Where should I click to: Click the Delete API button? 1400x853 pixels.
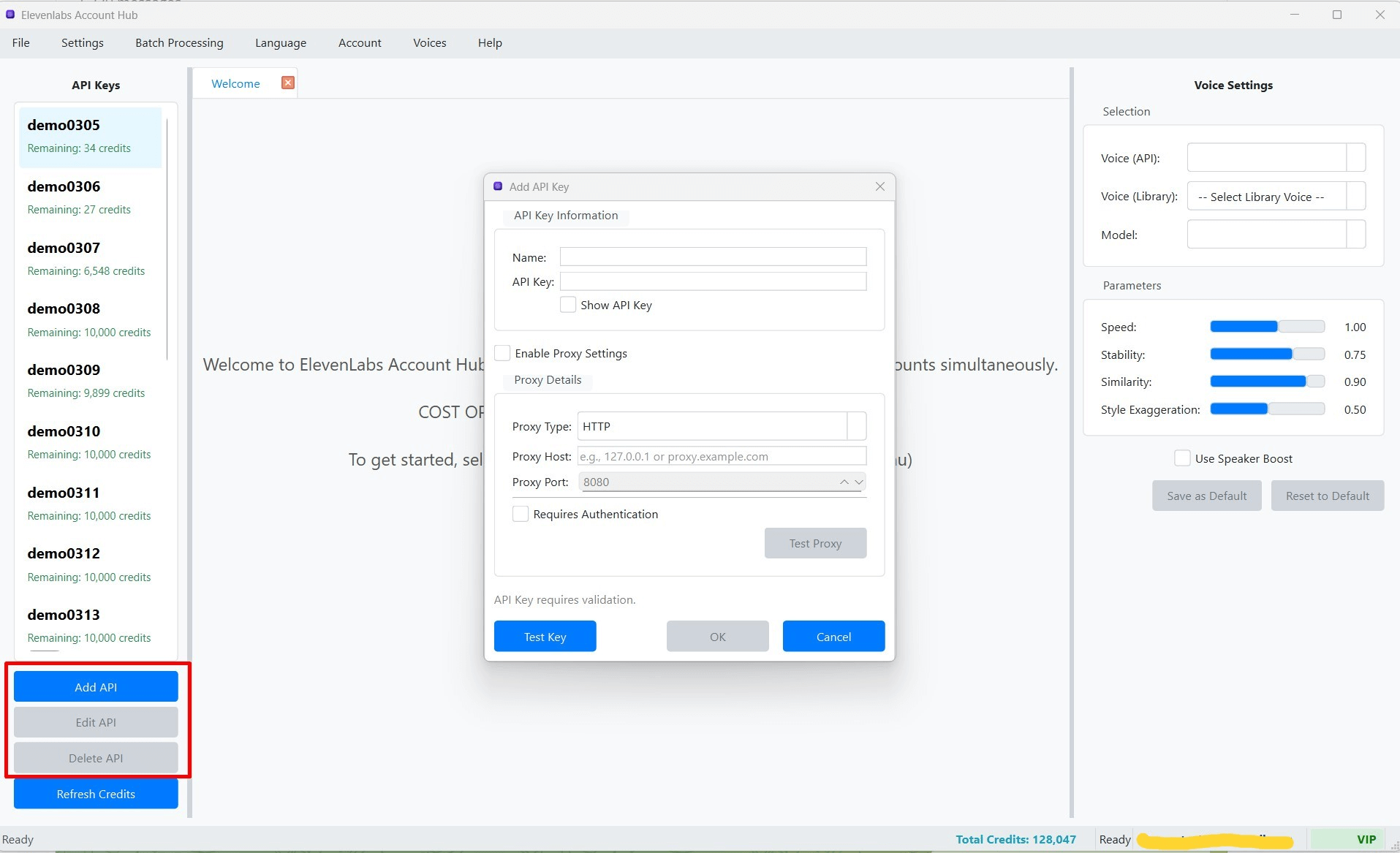tap(96, 758)
